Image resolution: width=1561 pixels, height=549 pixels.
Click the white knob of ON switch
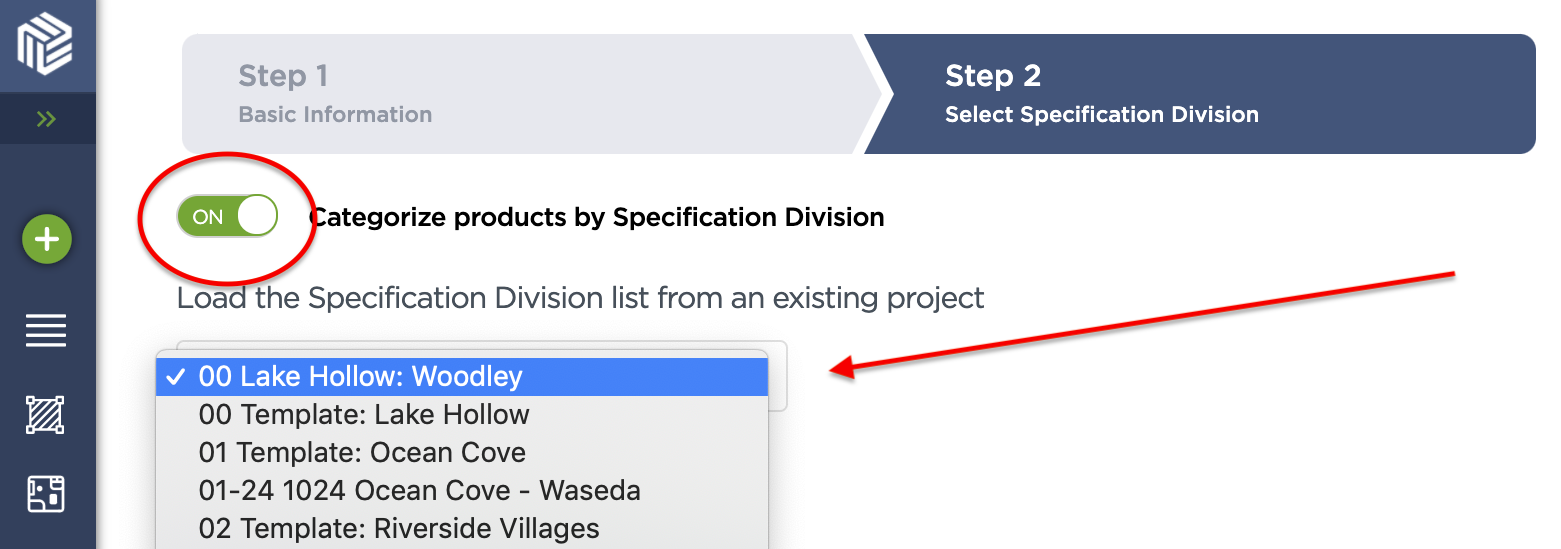click(256, 216)
